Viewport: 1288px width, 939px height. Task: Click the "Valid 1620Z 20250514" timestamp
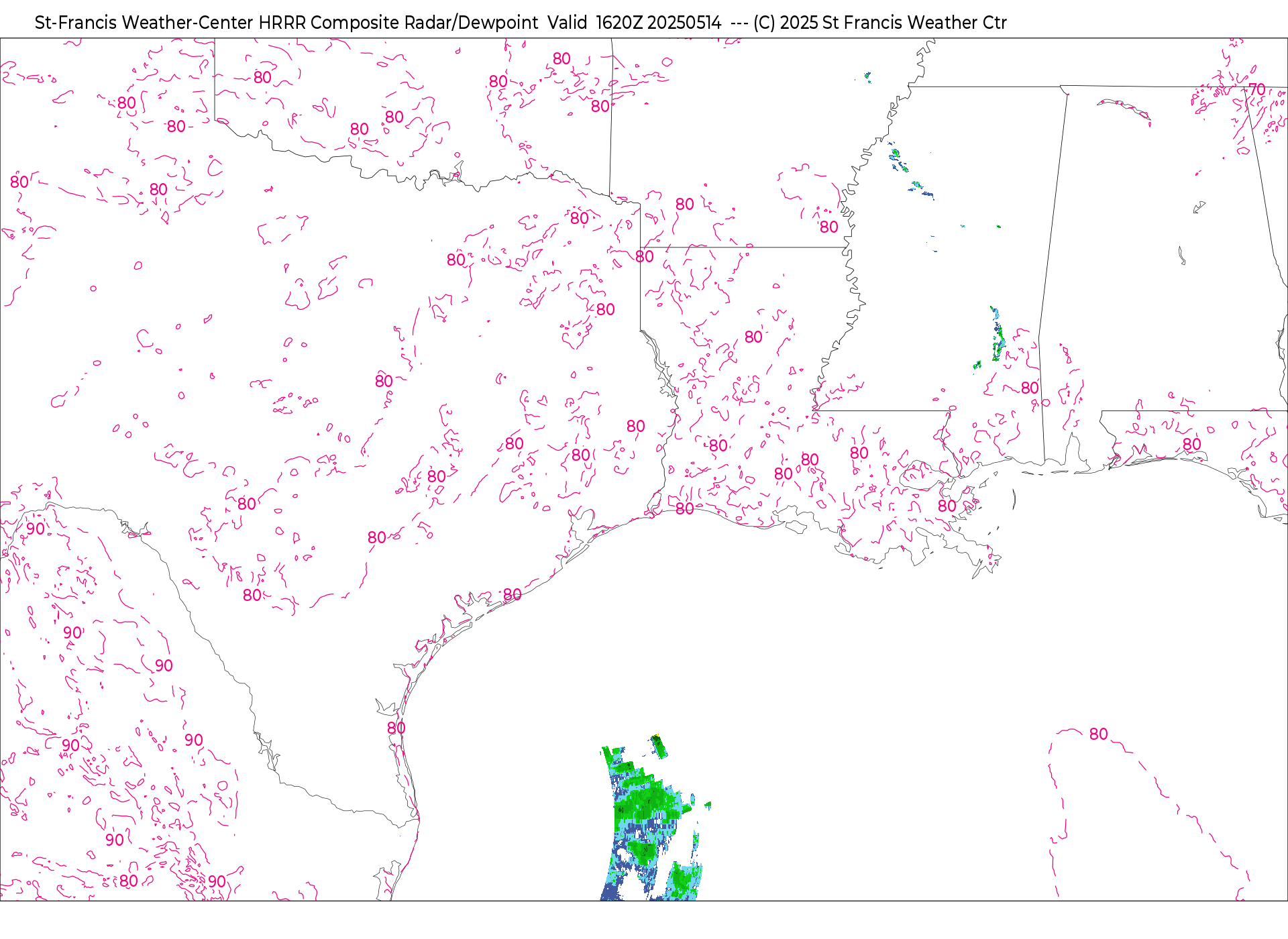[635, 23]
